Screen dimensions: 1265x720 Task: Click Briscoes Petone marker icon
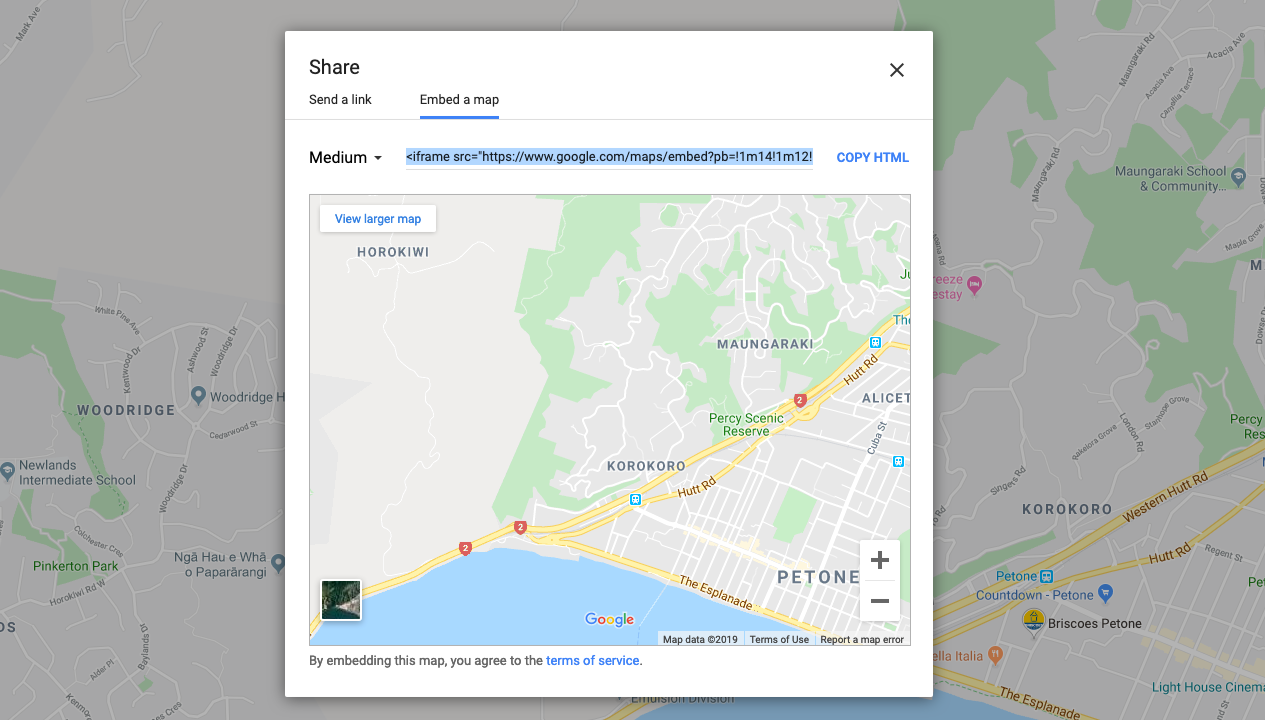point(1033,621)
